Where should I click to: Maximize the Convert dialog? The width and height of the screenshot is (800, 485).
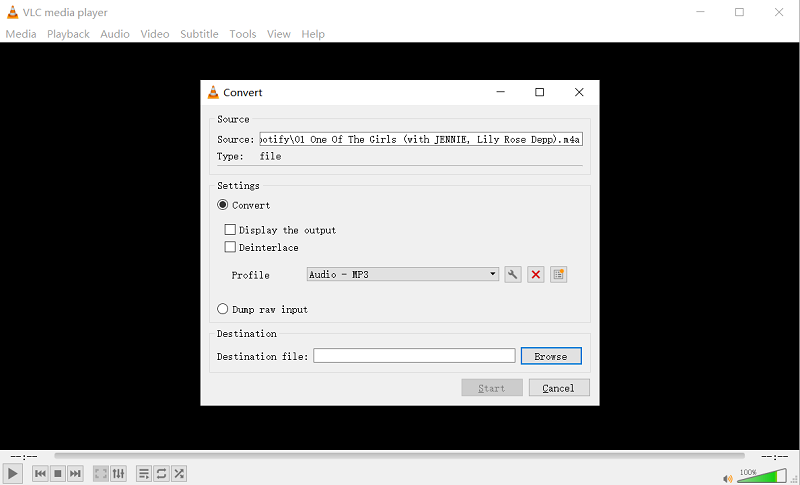[x=539, y=92]
